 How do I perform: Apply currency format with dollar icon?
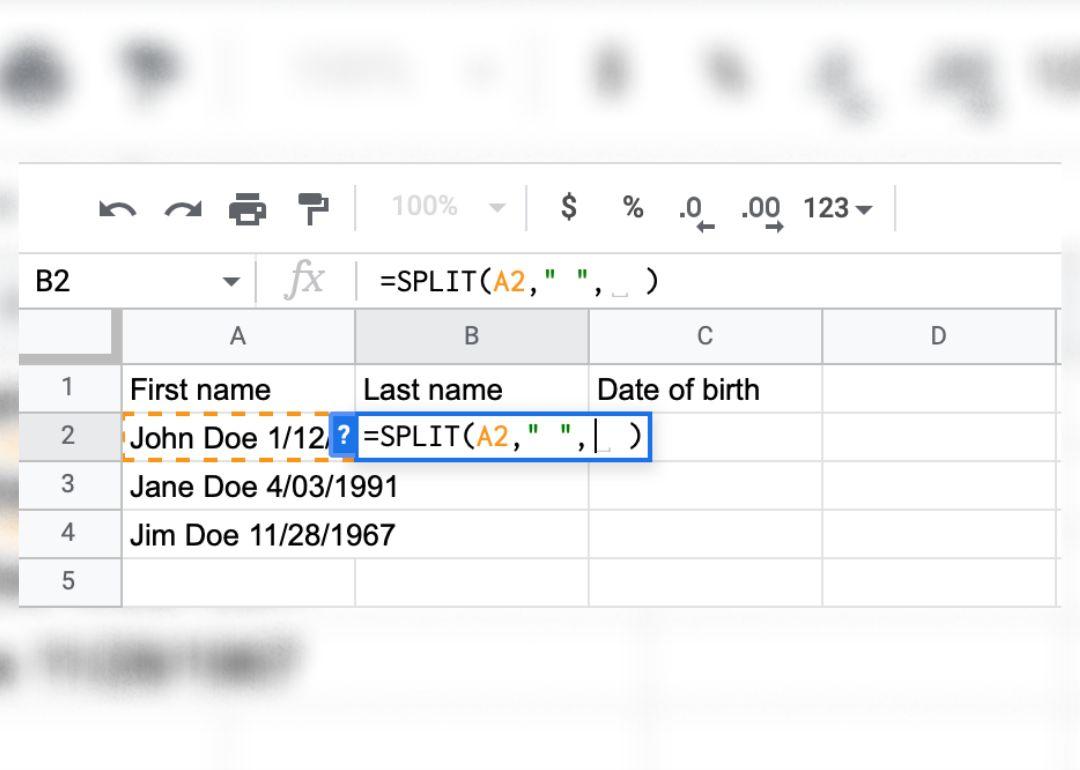568,208
